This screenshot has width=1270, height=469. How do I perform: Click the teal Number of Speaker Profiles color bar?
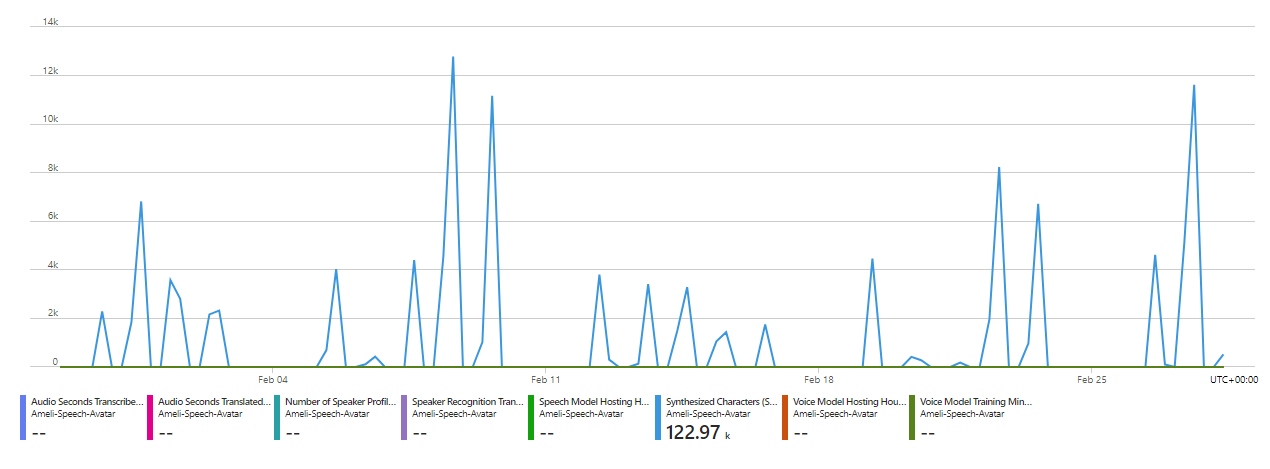pyautogui.click(x=277, y=418)
